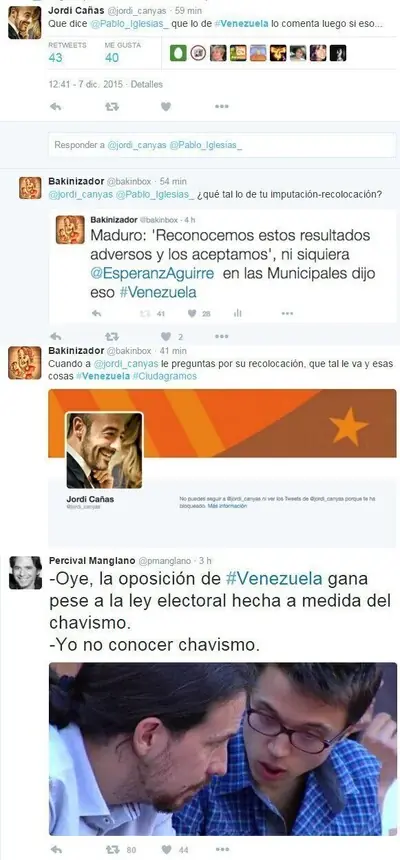Reply to Jordi Cañas's main tweet

point(55,107)
